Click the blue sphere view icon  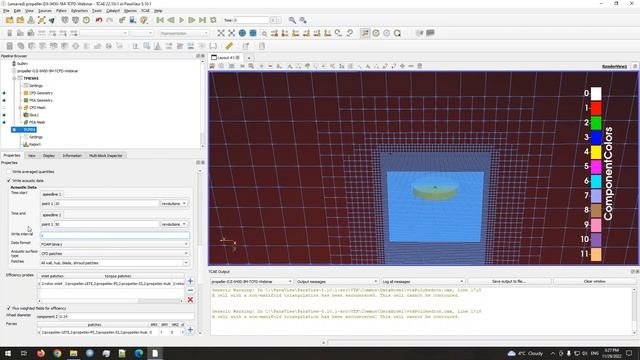(242, 33)
